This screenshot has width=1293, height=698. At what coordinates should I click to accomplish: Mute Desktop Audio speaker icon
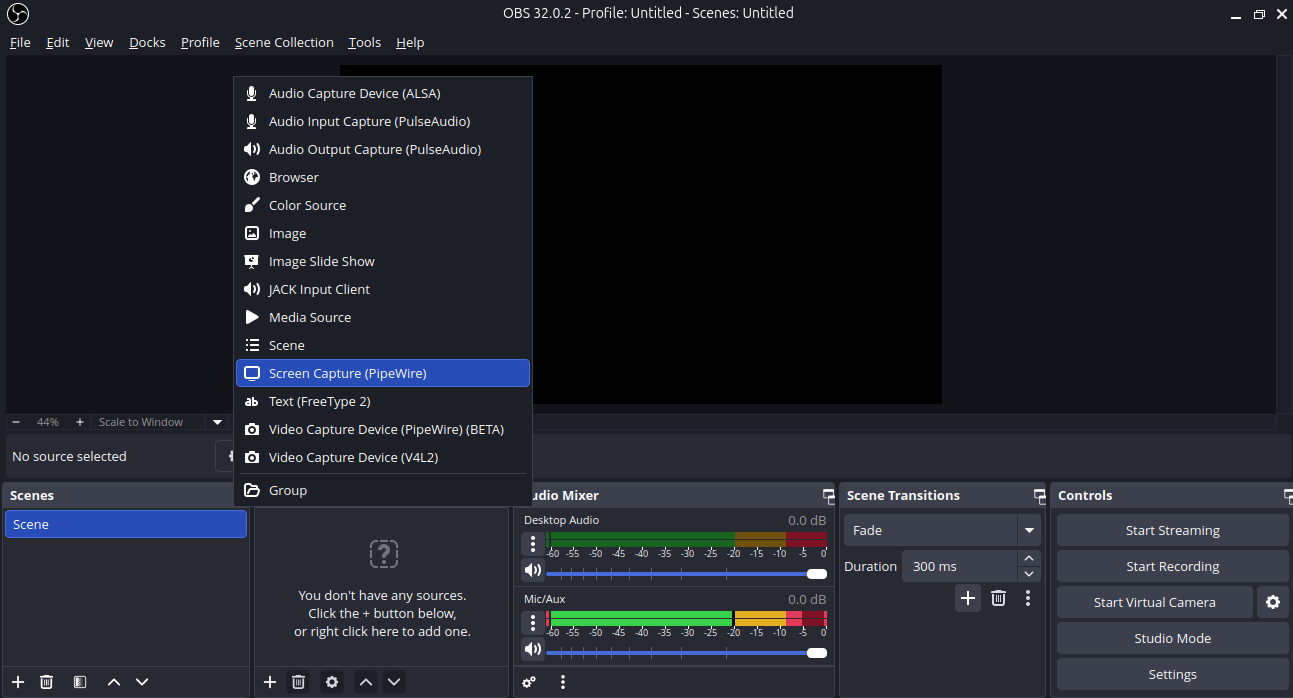point(533,570)
